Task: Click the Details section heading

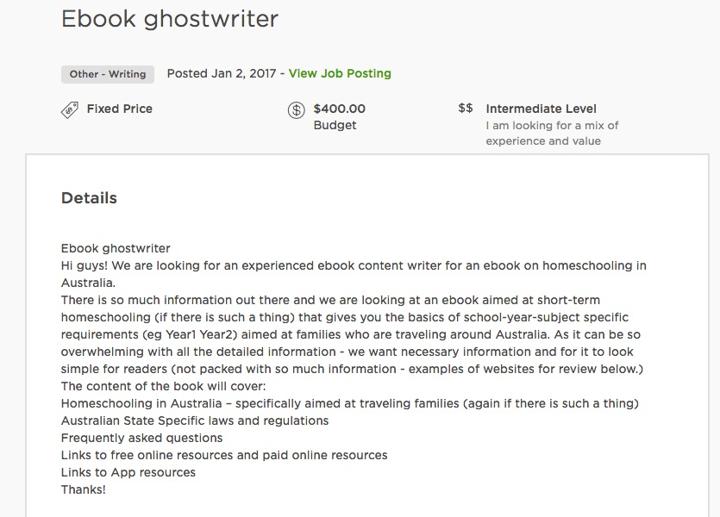Action: click(89, 198)
